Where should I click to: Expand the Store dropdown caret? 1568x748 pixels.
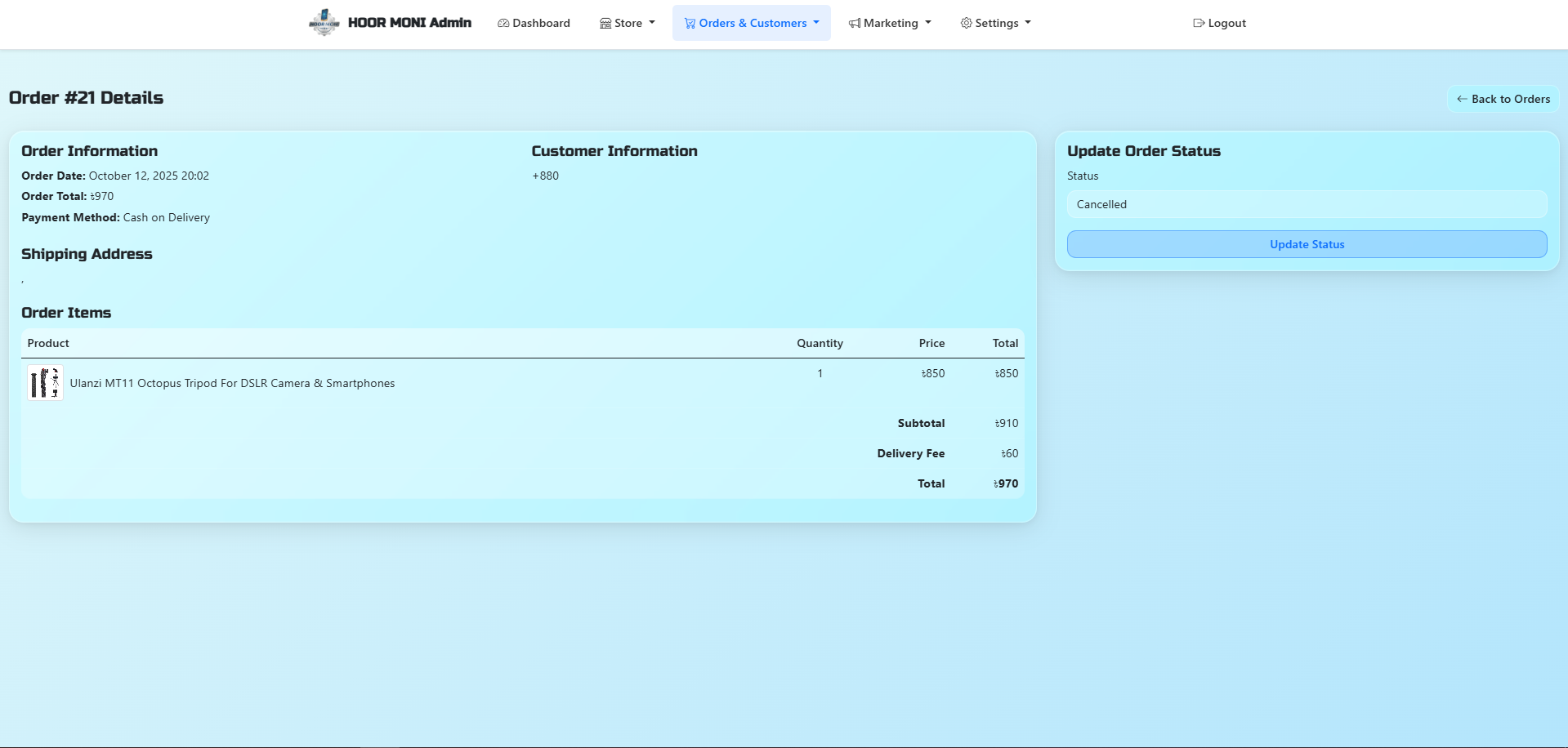652,23
